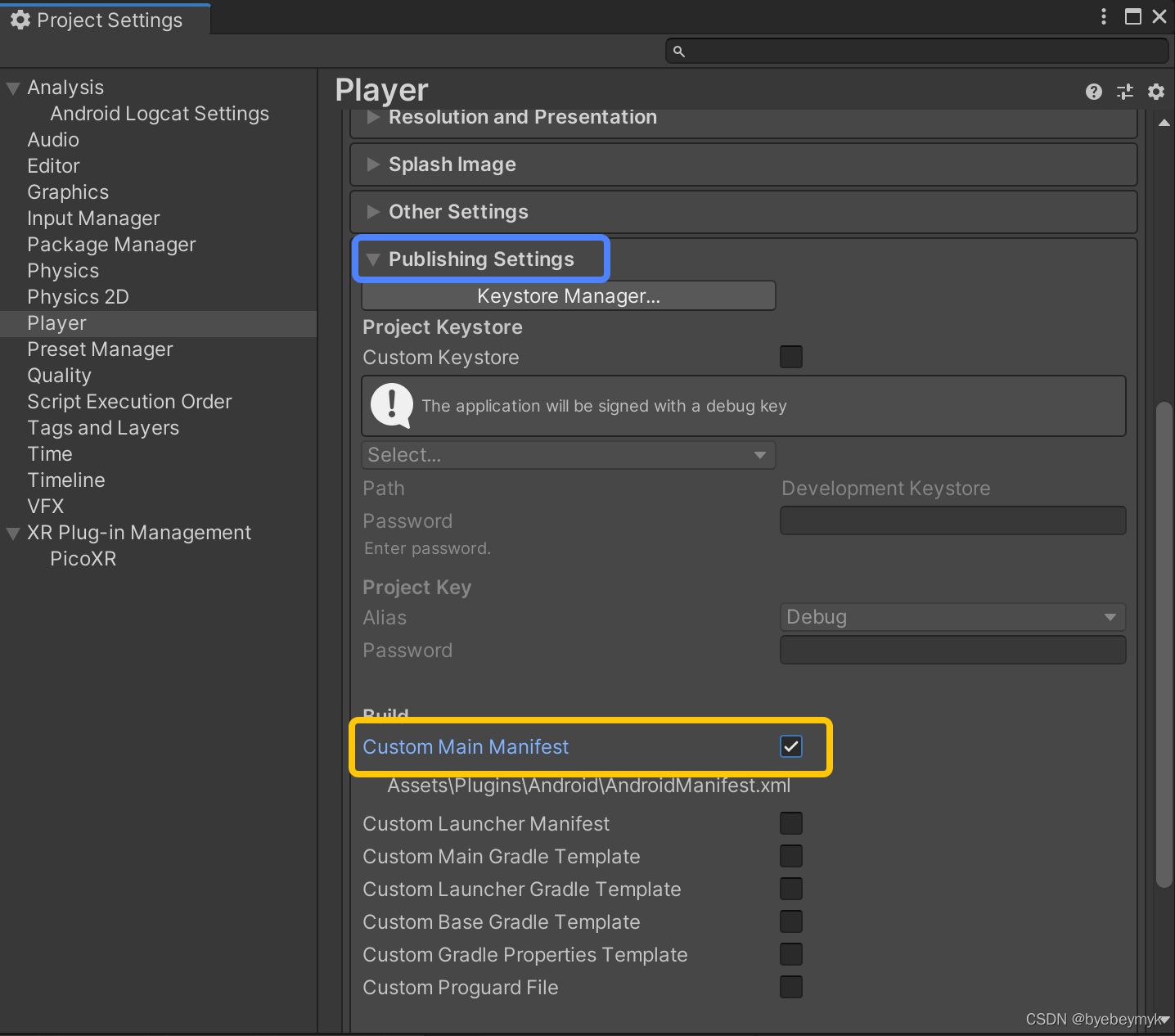Click the Player presets sliders icon

[x=1125, y=92]
